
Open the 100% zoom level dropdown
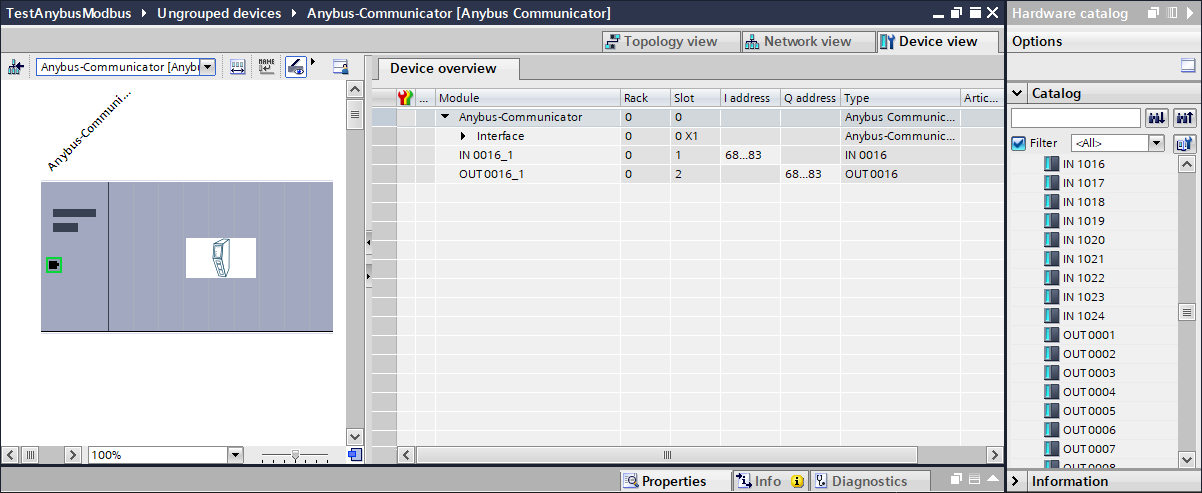click(x=235, y=455)
